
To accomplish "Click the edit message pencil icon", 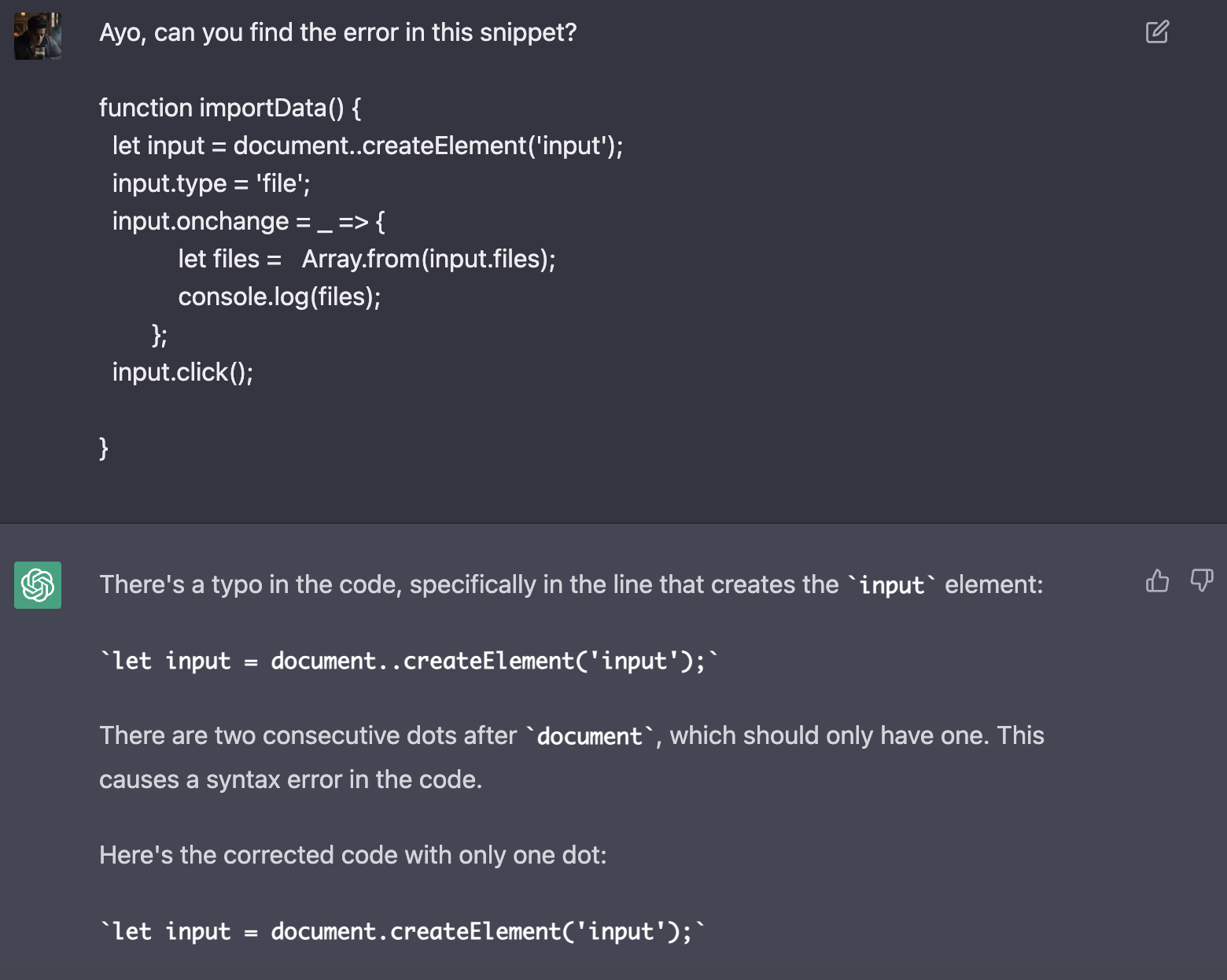I will click(x=1157, y=31).
